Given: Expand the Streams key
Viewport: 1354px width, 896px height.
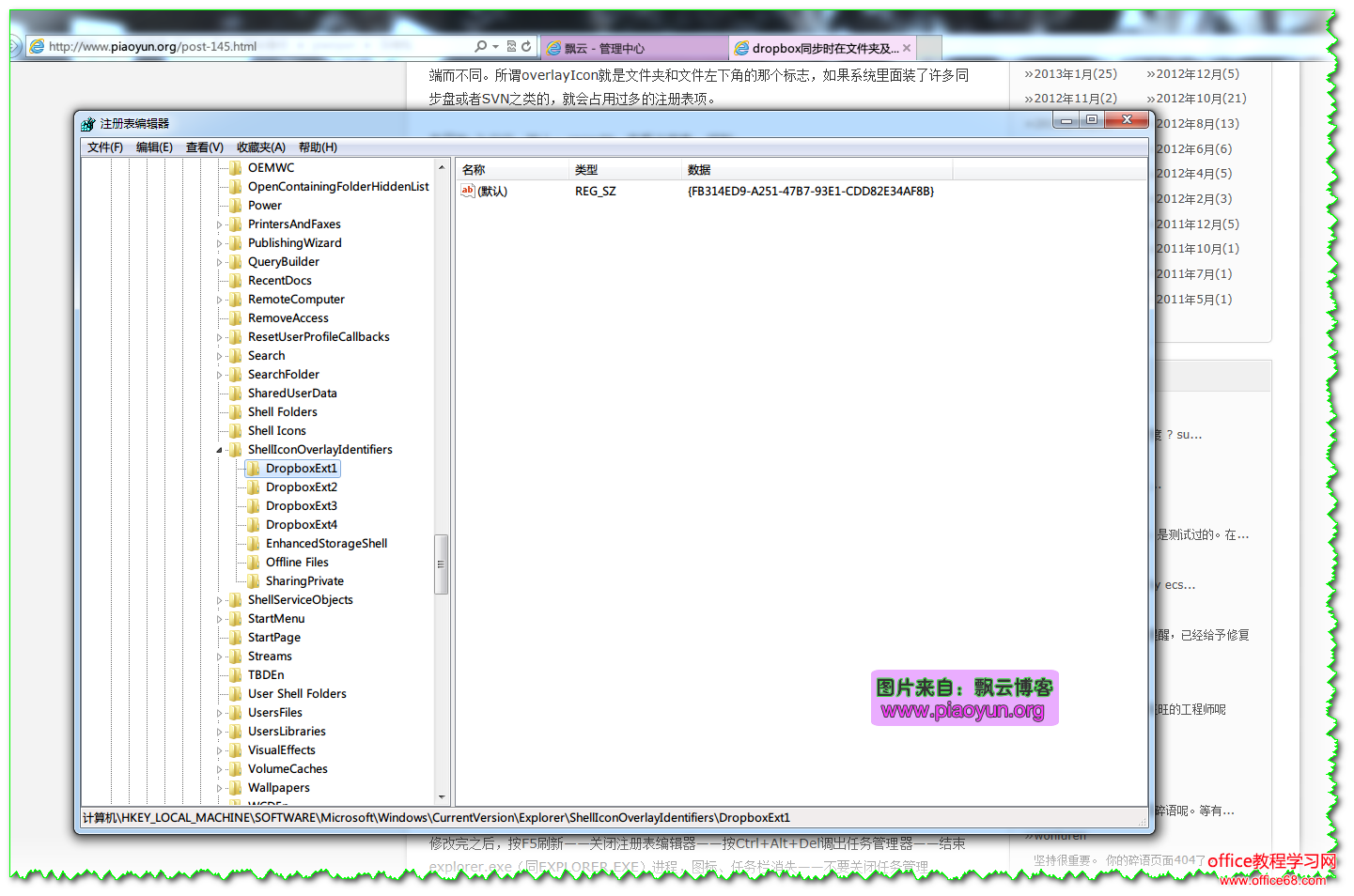Looking at the screenshot, I should (220, 657).
